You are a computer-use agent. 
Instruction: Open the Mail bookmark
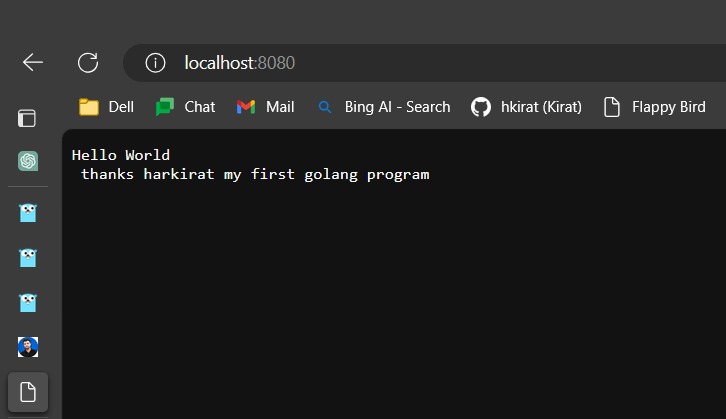(265, 107)
